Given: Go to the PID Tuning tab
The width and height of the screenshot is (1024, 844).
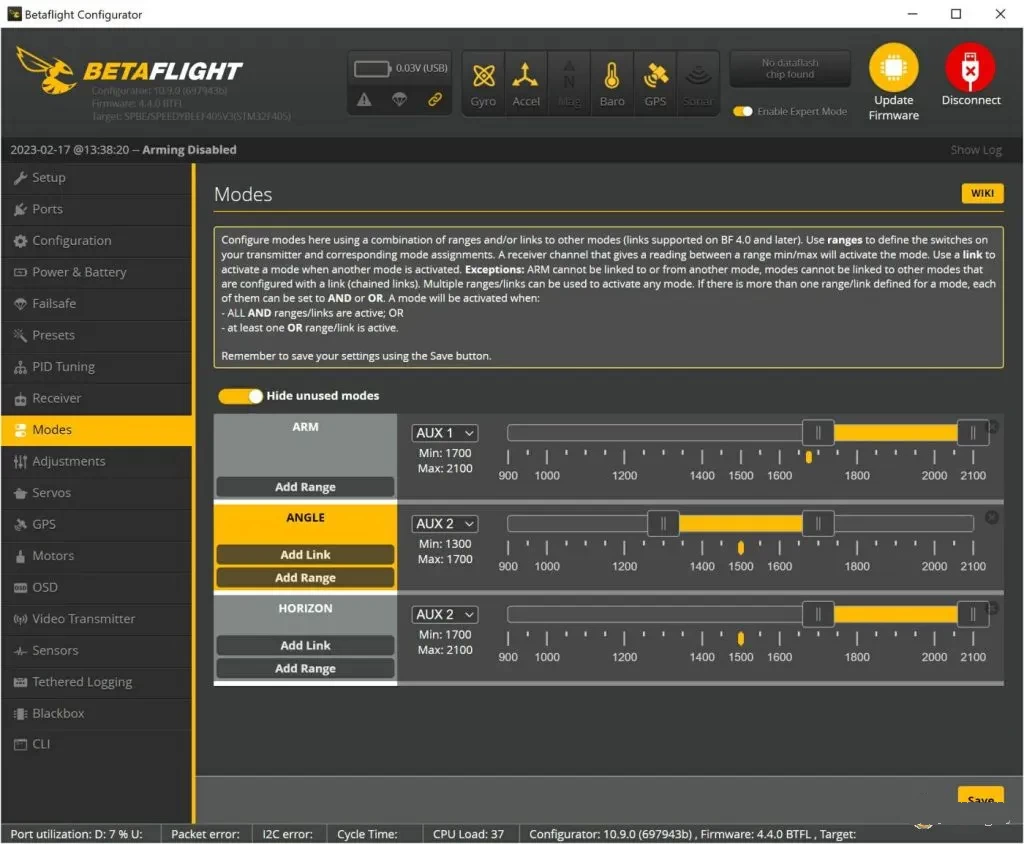Looking at the screenshot, I should 97,366.
